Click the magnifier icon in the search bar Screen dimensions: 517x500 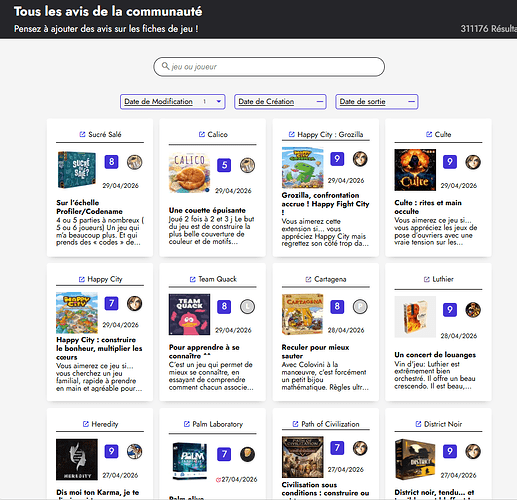(165, 66)
